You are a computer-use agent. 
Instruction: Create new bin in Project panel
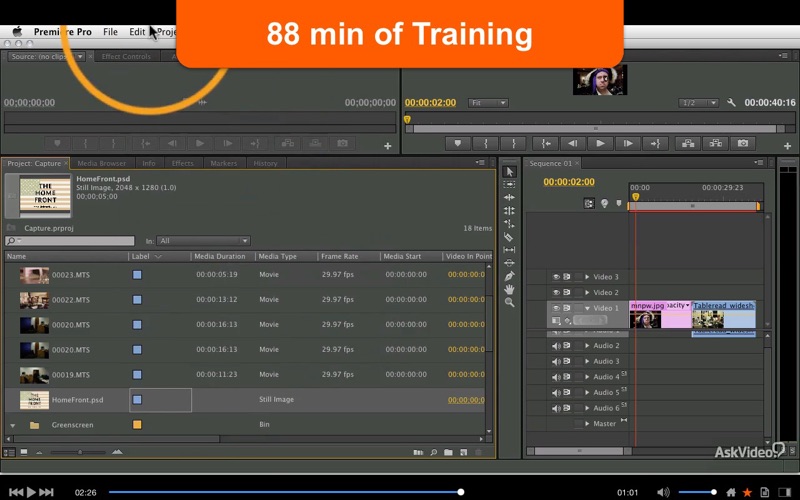point(448,452)
